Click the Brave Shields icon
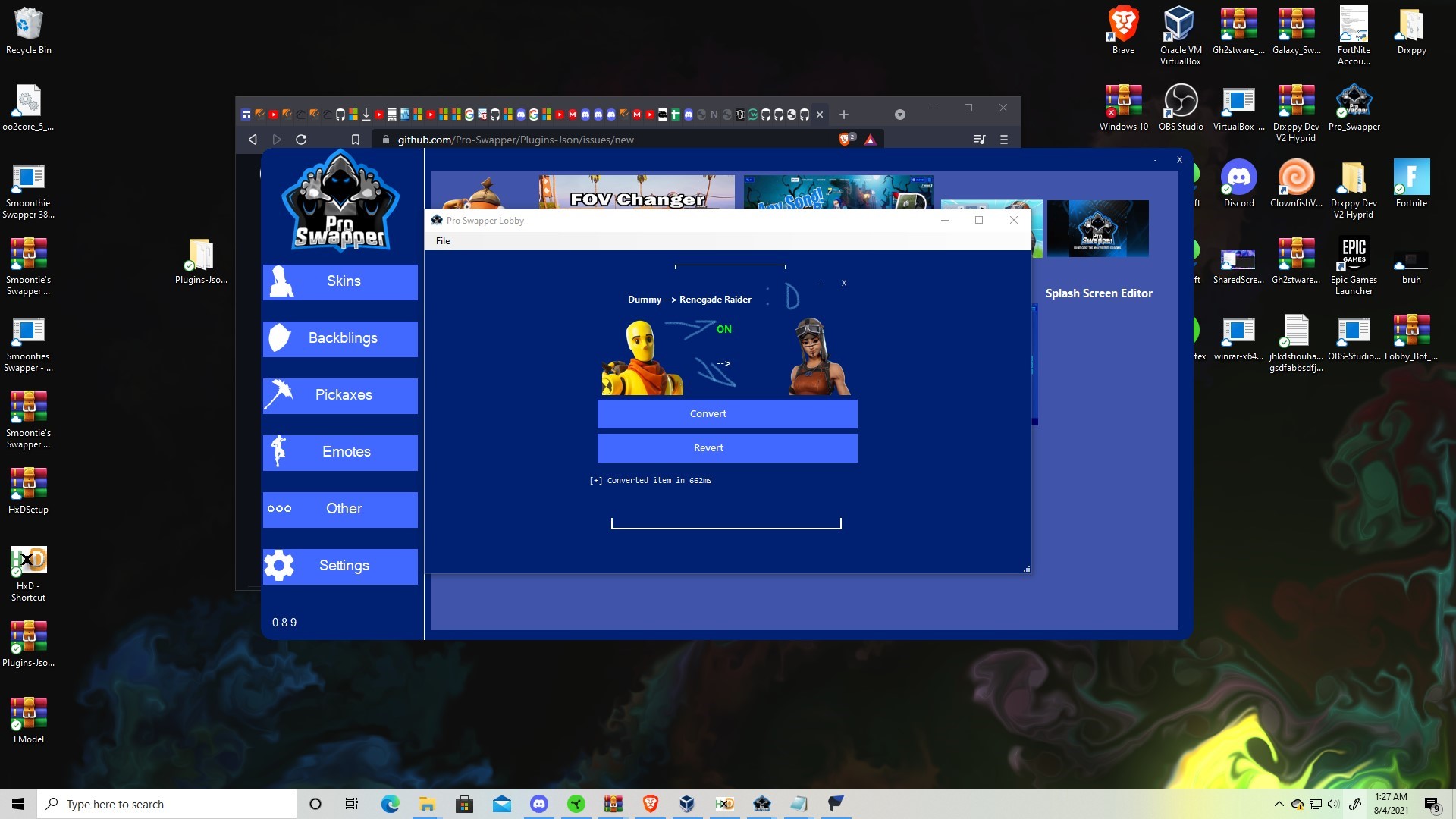This screenshot has width=1456, height=819. 846,140
